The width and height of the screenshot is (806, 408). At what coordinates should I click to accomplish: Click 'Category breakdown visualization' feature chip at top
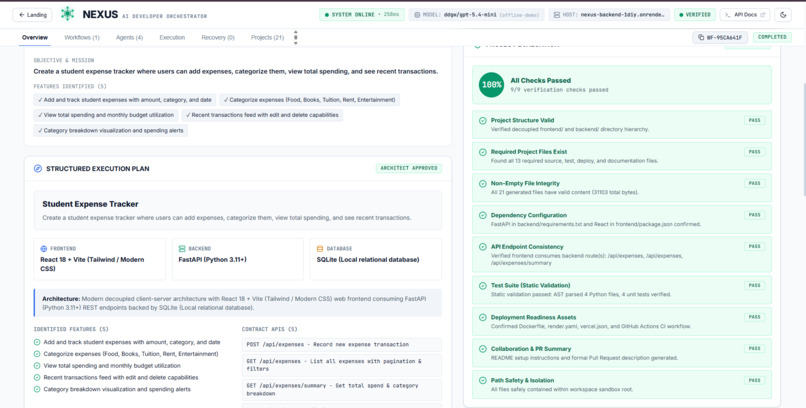click(111, 131)
